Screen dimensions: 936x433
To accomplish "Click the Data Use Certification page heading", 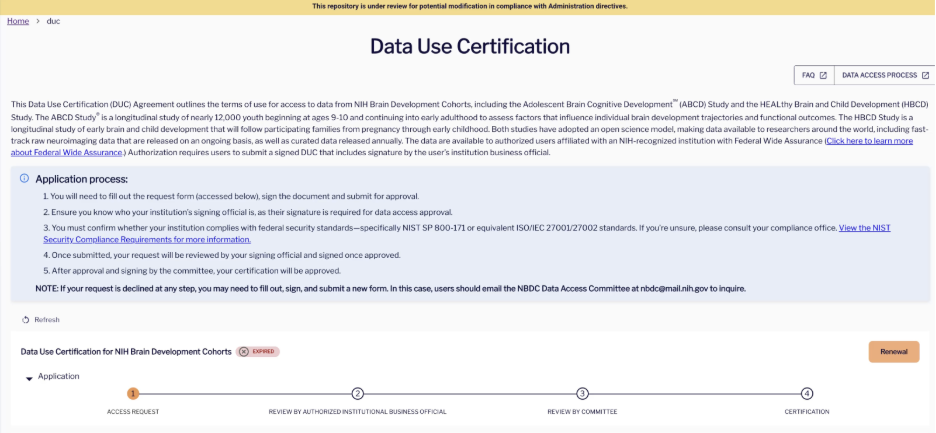I will pyautogui.click(x=470, y=47).
